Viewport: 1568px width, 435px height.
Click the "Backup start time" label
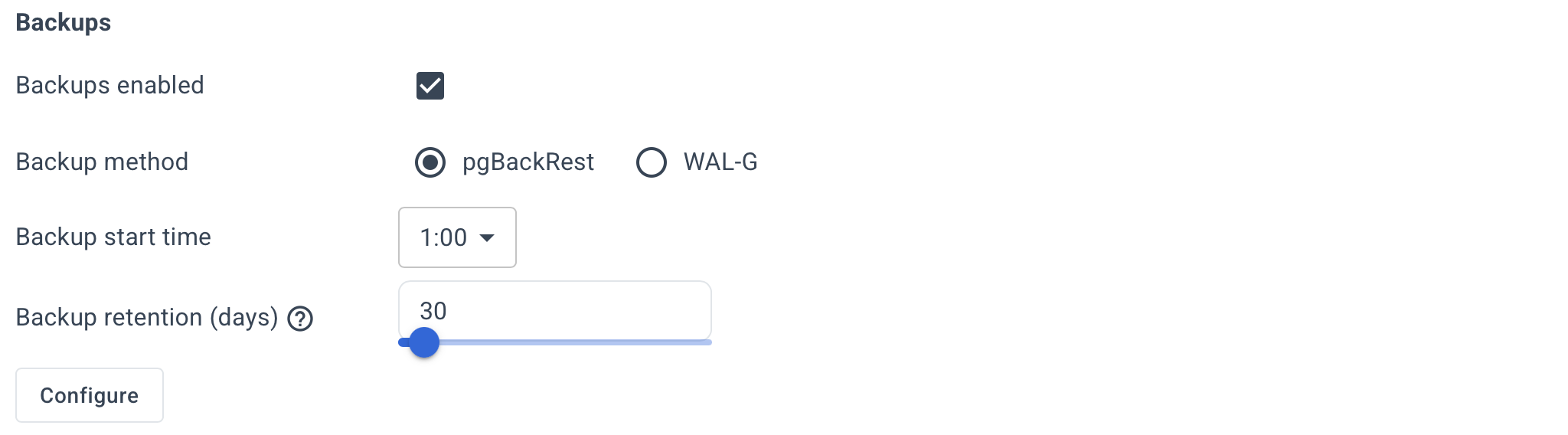(x=113, y=237)
